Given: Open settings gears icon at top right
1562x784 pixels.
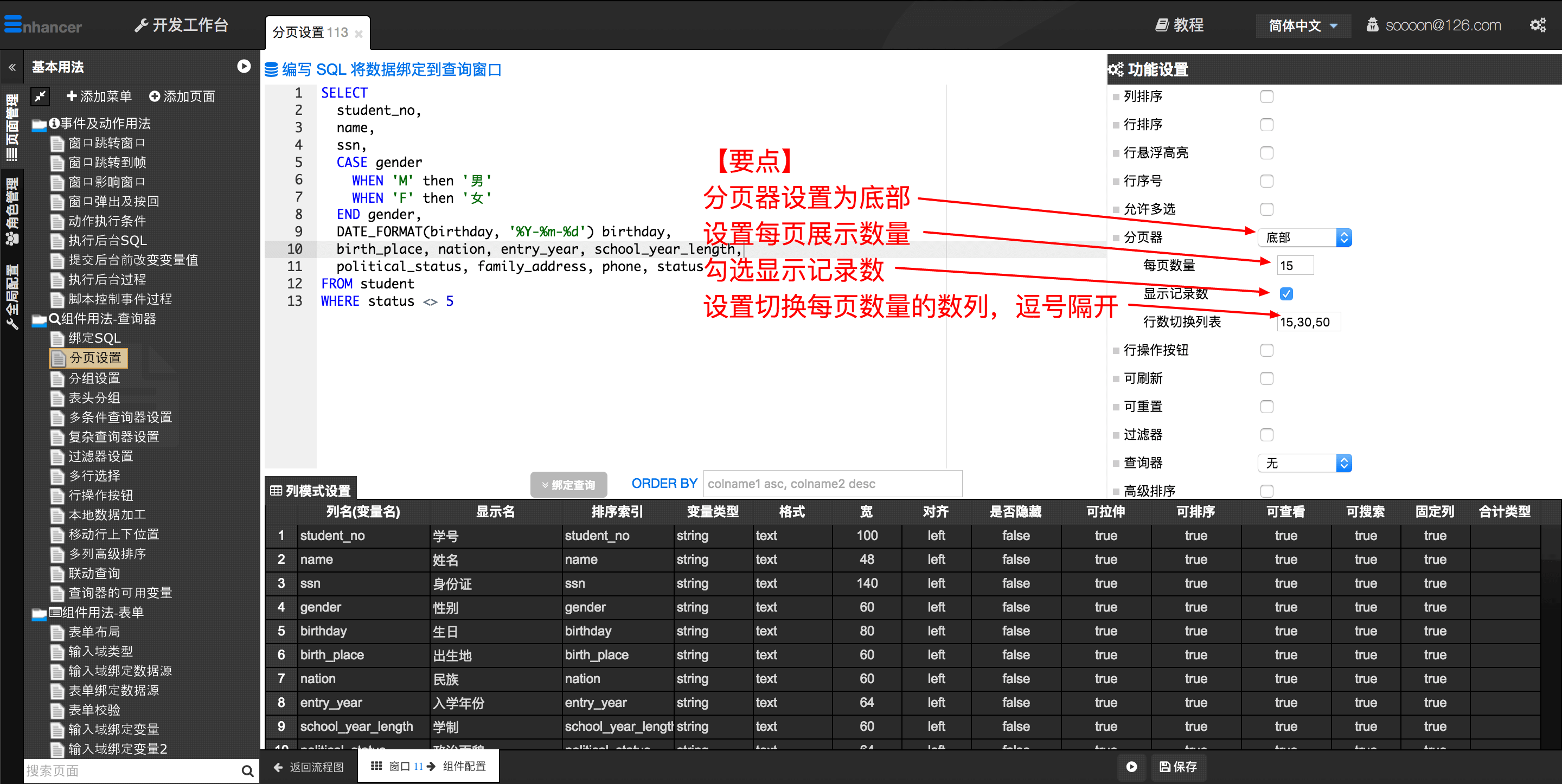Looking at the screenshot, I should pyautogui.click(x=1537, y=25).
